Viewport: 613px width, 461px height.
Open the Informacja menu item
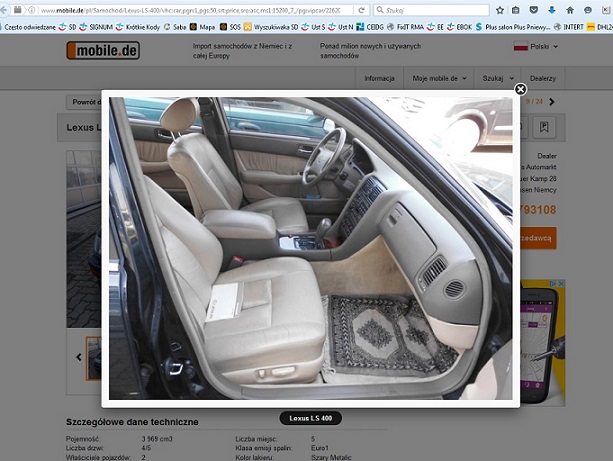(x=379, y=78)
